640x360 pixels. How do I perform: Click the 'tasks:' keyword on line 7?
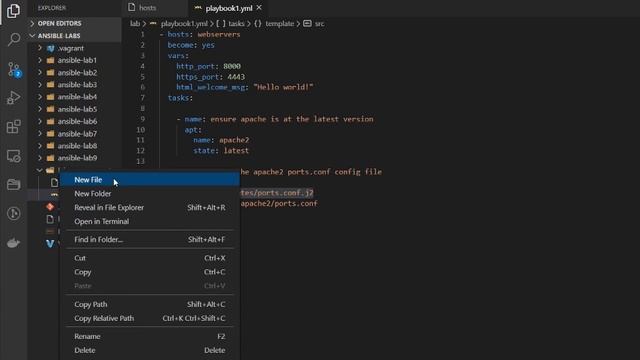(180, 98)
